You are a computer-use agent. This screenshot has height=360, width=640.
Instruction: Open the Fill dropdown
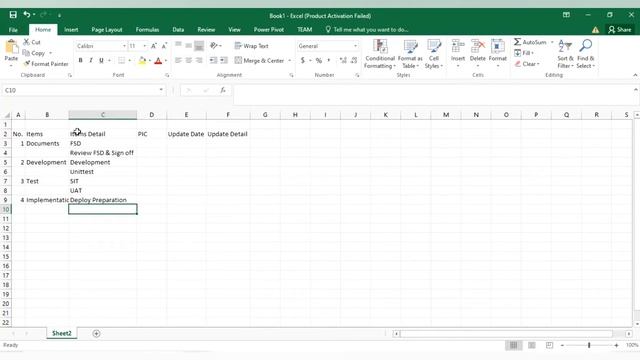524,53
